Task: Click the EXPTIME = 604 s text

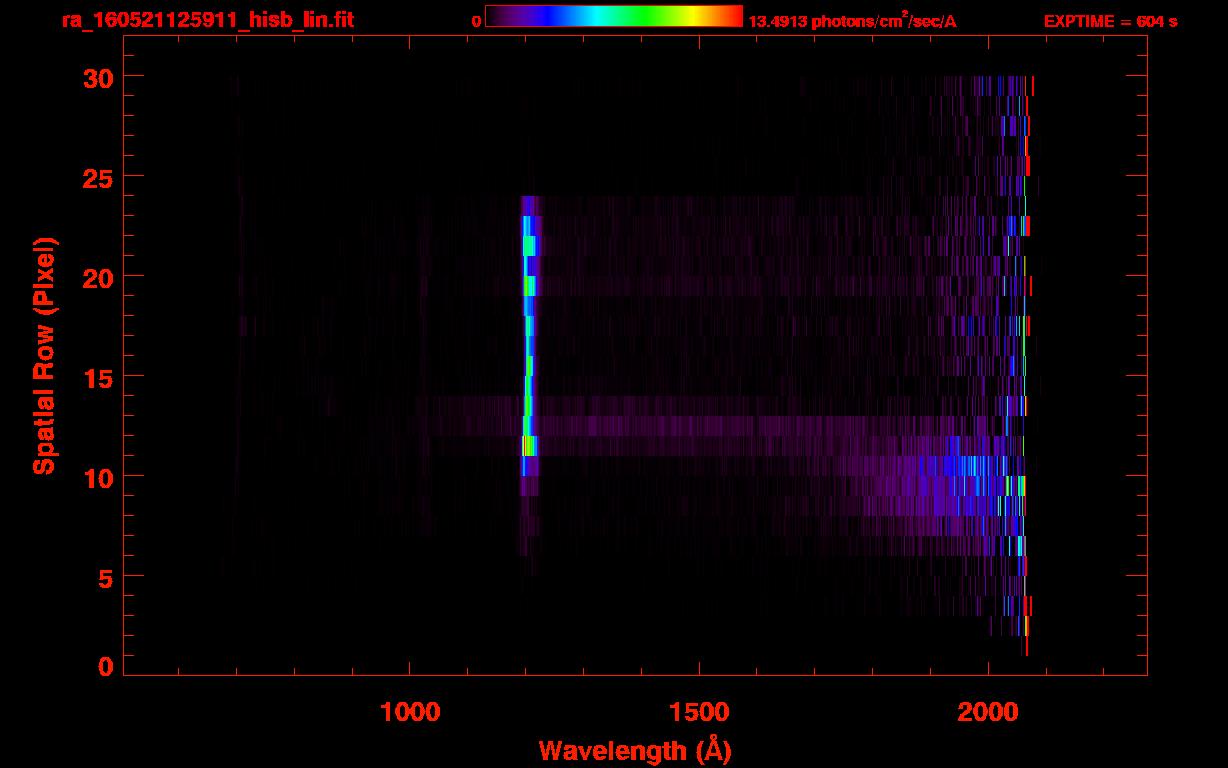Action: click(1110, 21)
